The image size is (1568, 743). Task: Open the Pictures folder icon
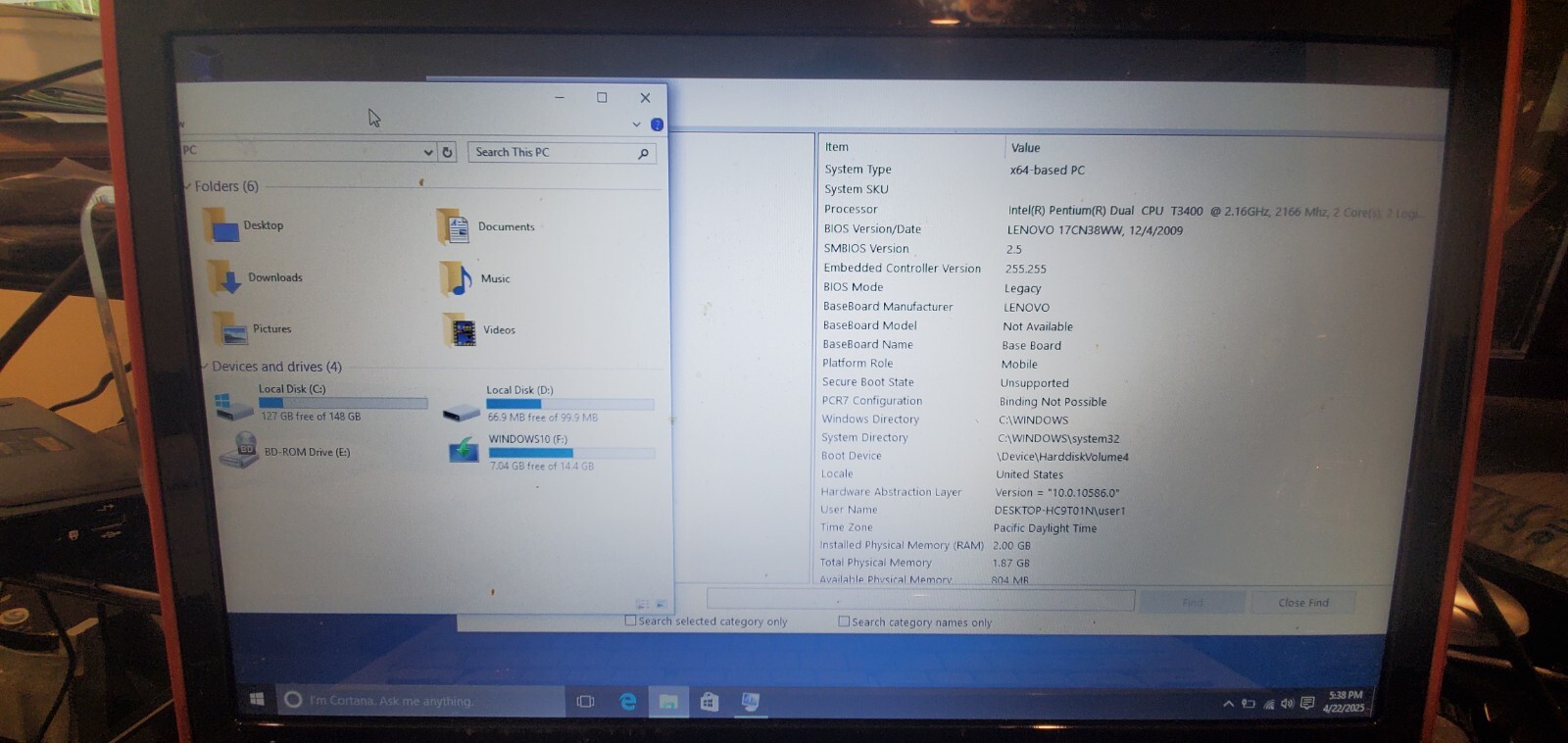point(231,329)
